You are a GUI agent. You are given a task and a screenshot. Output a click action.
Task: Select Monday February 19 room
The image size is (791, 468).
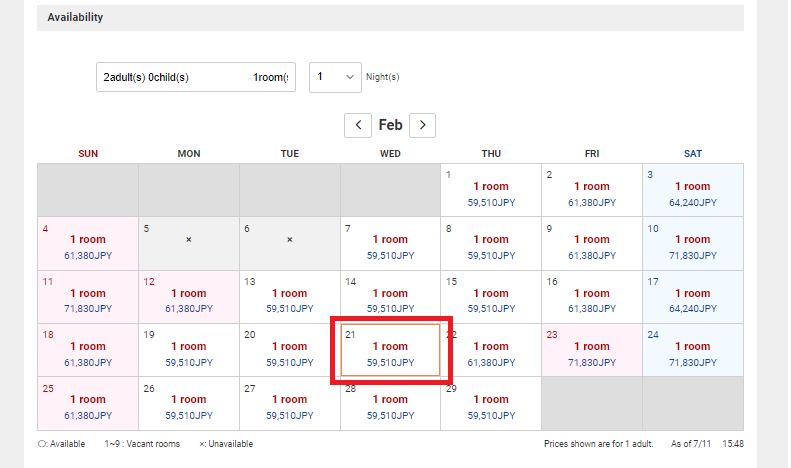pos(189,350)
